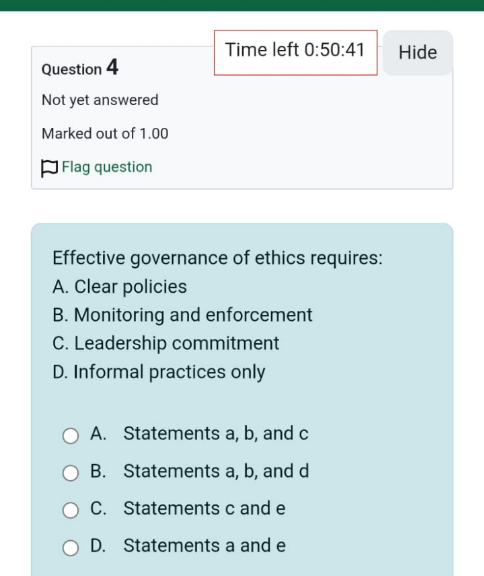Click the Question 4 heading
484x576 pixels.
pyautogui.click(x=80, y=68)
